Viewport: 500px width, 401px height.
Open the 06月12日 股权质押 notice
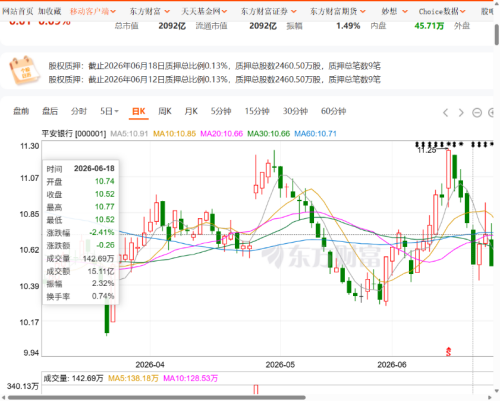tap(214, 79)
